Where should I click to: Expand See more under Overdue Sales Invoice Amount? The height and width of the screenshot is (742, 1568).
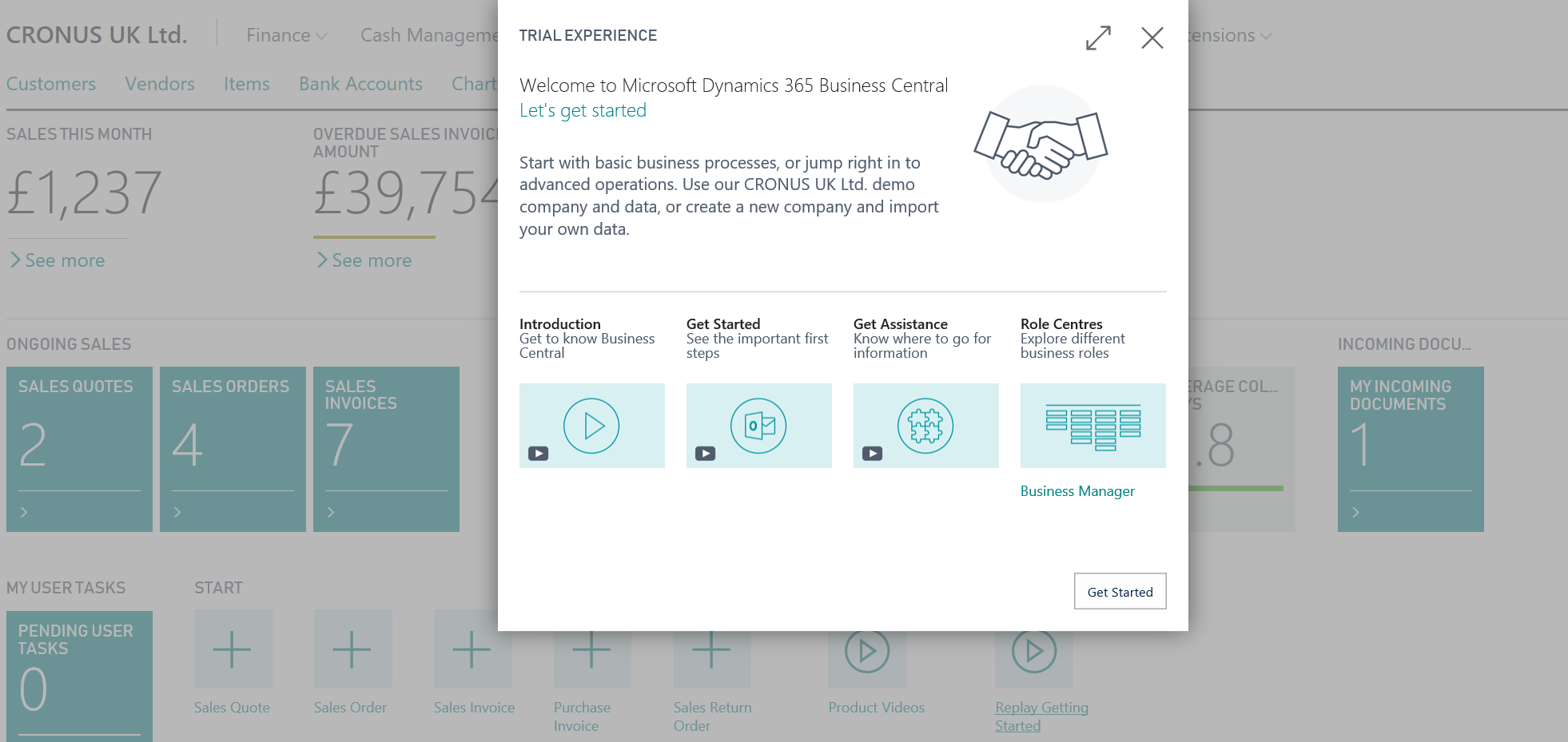(364, 260)
